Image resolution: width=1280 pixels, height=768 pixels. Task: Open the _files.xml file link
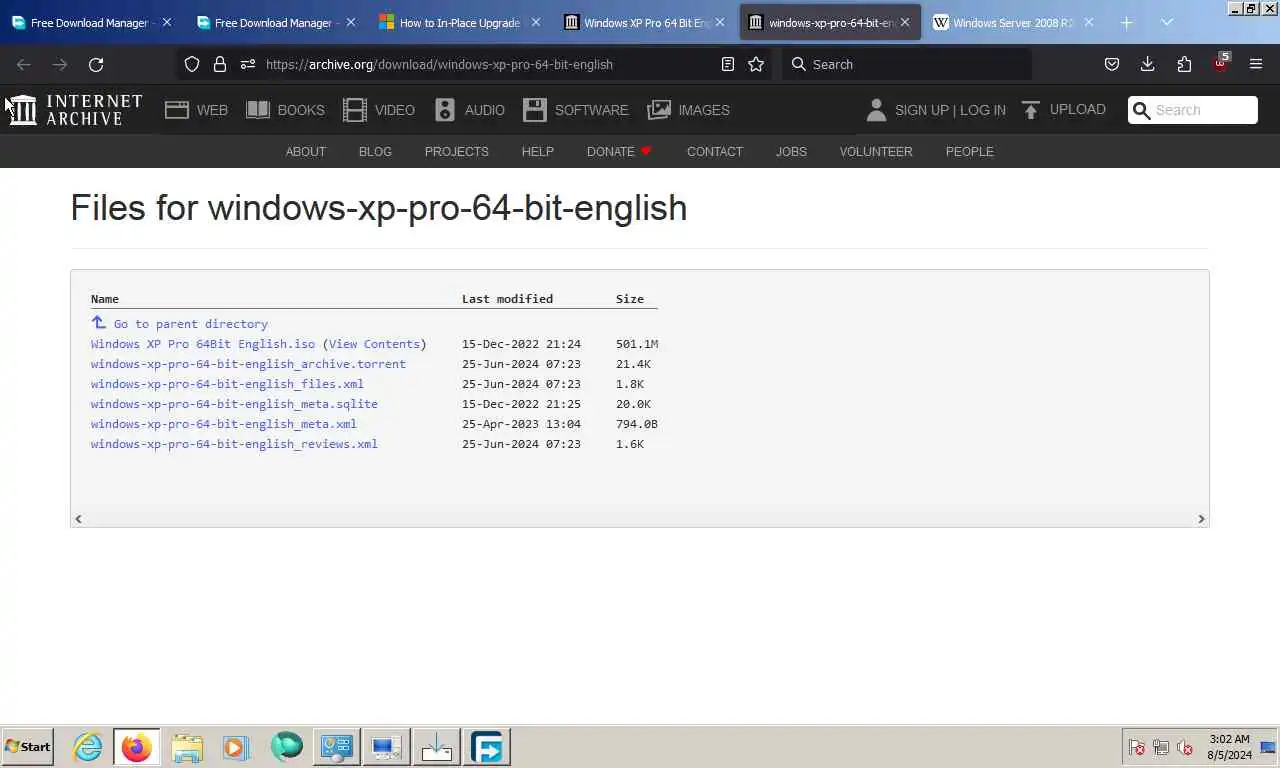point(227,384)
